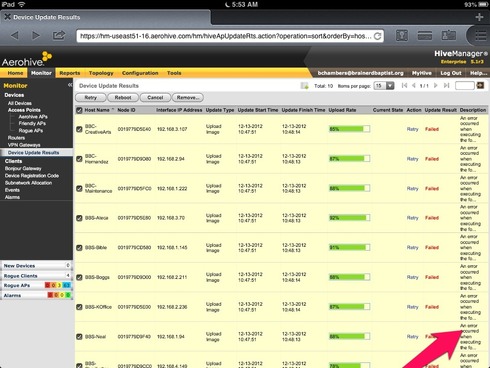
Task: Tap the keyhole privacy icon in toolbar
Action: click(402, 35)
